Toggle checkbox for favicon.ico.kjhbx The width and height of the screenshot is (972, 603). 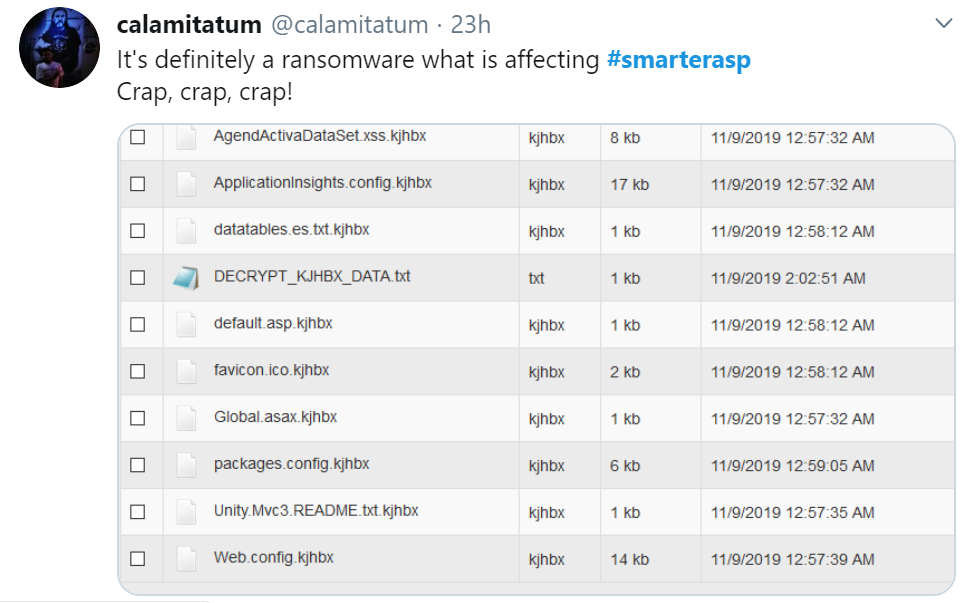(x=138, y=372)
